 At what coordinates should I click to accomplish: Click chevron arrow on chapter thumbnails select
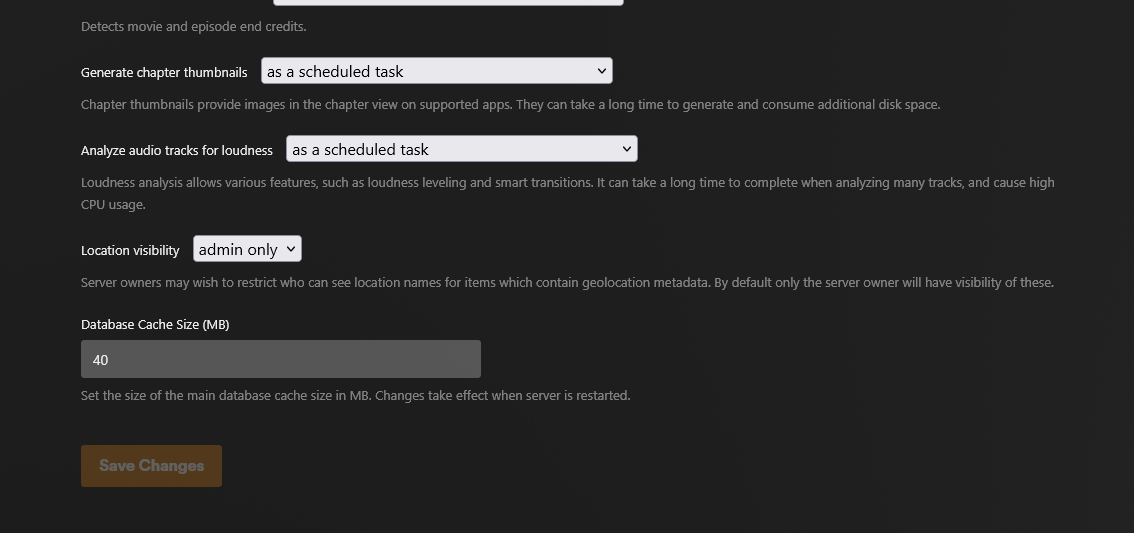click(601, 71)
